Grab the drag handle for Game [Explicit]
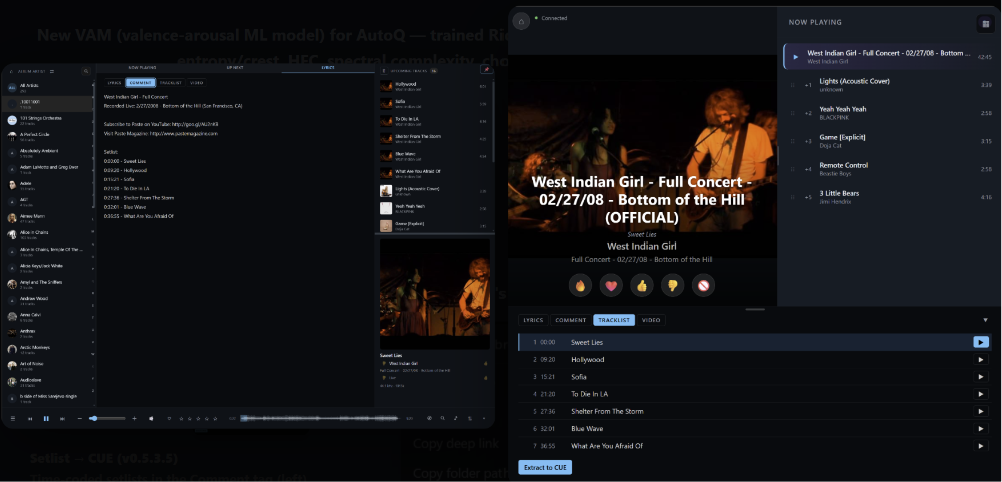The height and width of the screenshot is (482, 1002). click(793, 141)
